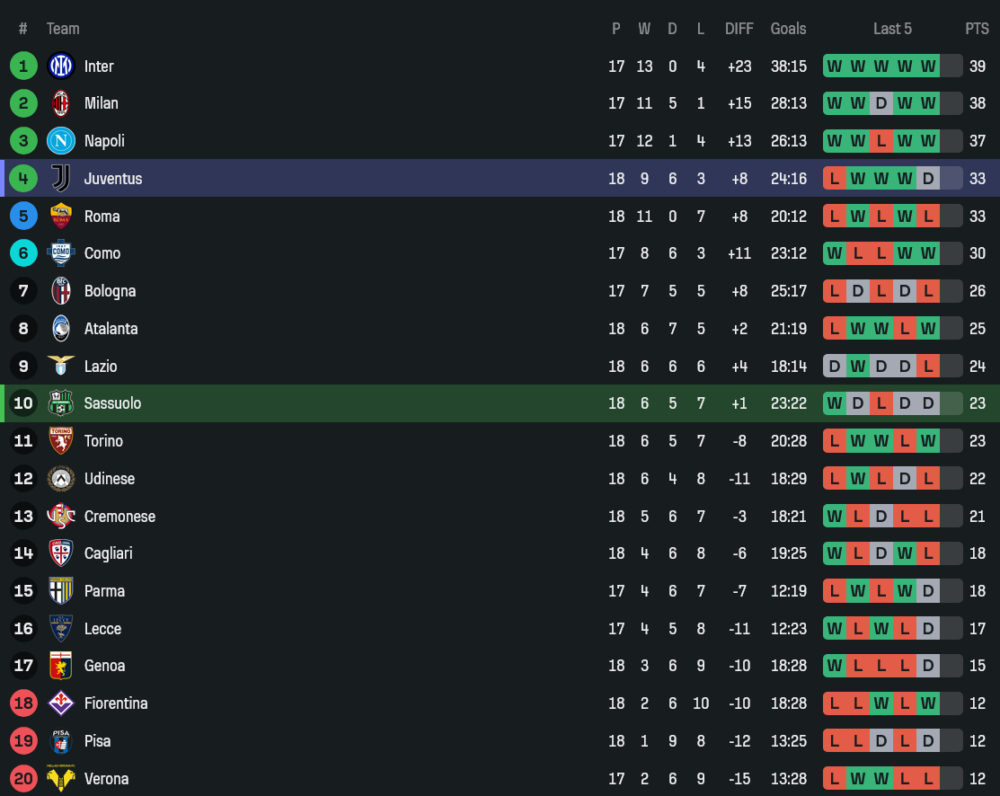The width and height of the screenshot is (1000, 796).
Task: Click the Atalanta crest icon
Action: click(x=61, y=328)
